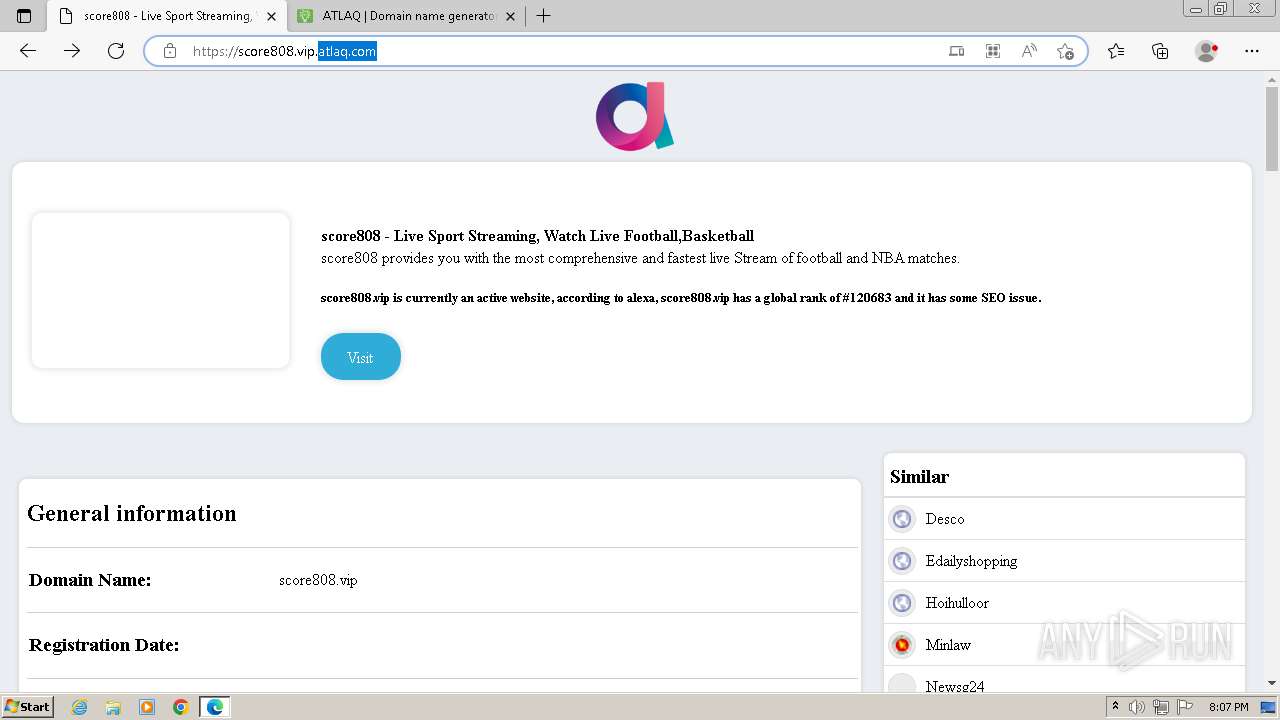The height and width of the screenshot is (720, 1280).
Task: Click the Registration Date label
Action: [x=104, y=645]
